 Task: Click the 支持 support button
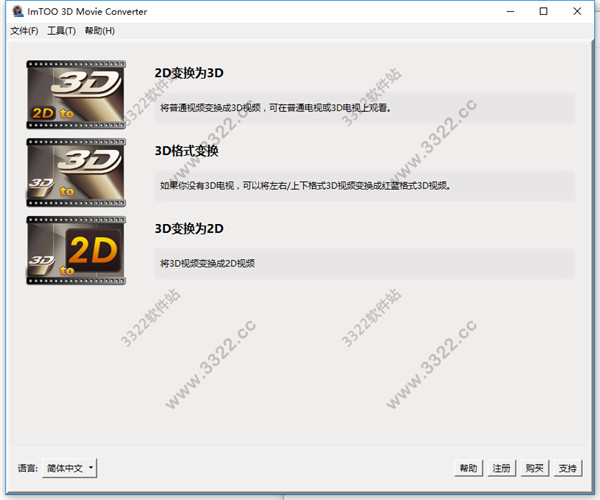(568, 468)
